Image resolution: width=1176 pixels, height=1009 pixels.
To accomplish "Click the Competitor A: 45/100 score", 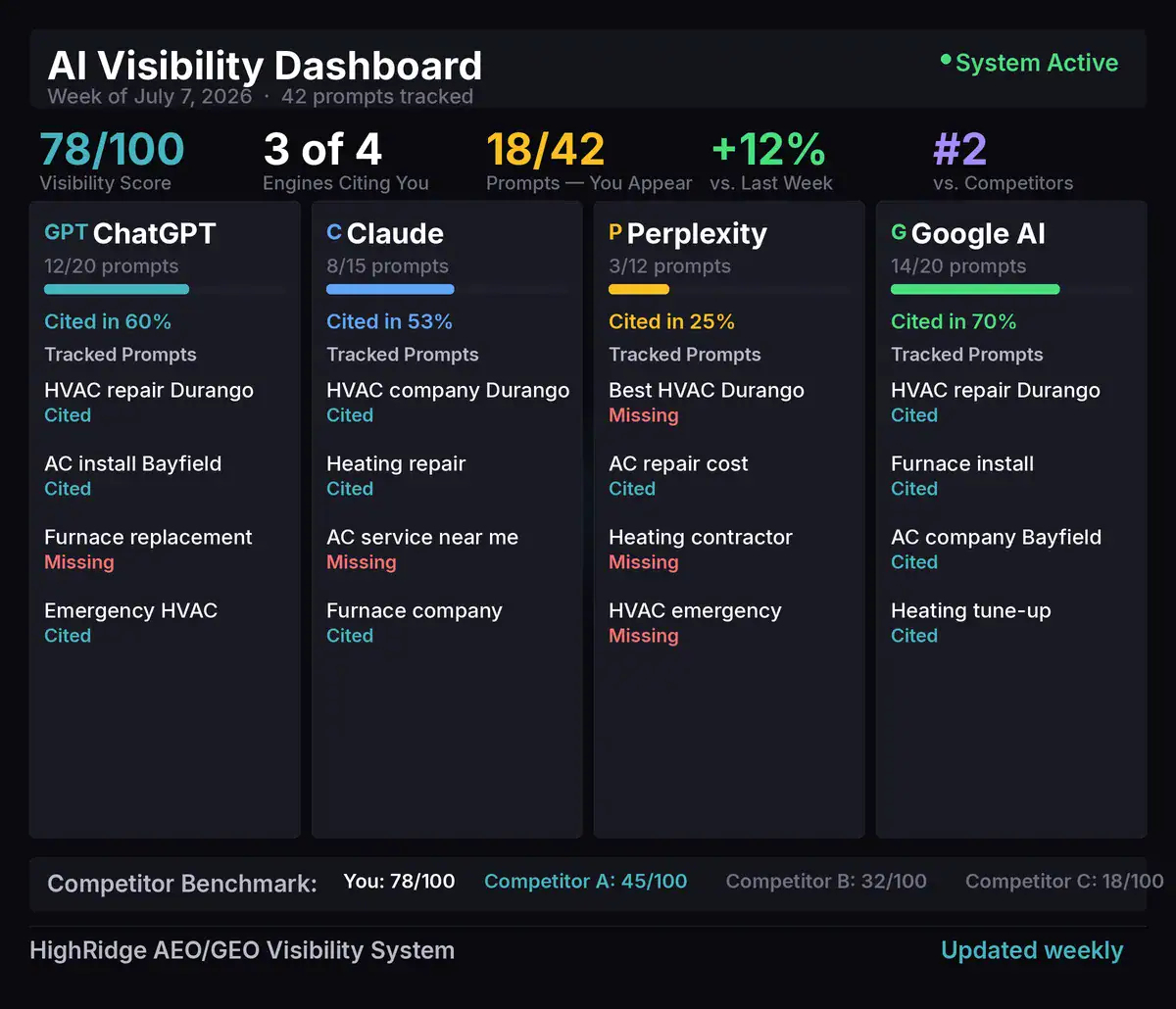I will [586, 881].
